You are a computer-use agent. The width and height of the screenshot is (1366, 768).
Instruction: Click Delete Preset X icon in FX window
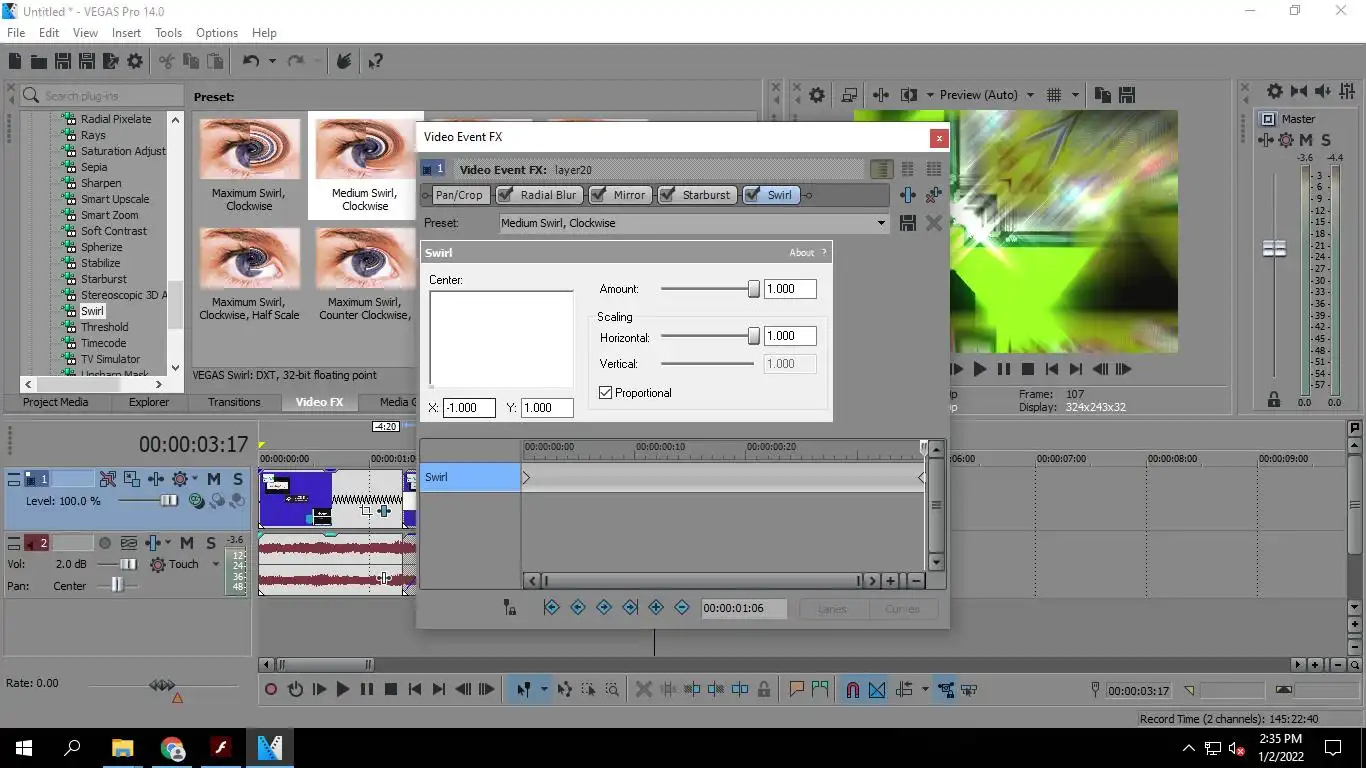(x=933, y=223)
